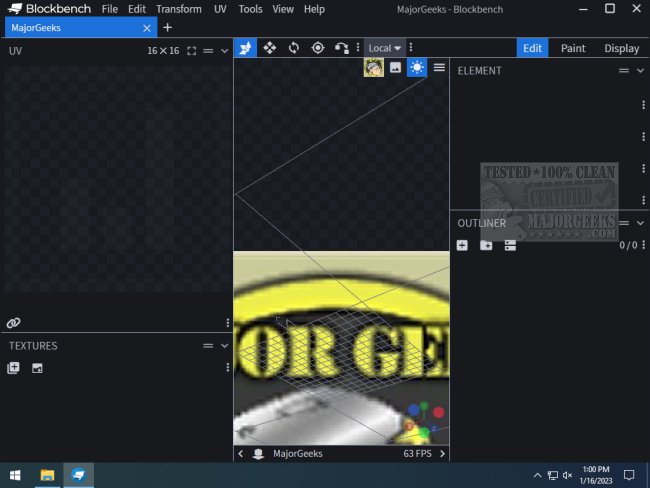Collapse the Element panel
Viewport: 650px width, 488px height.
coord(640,71)
